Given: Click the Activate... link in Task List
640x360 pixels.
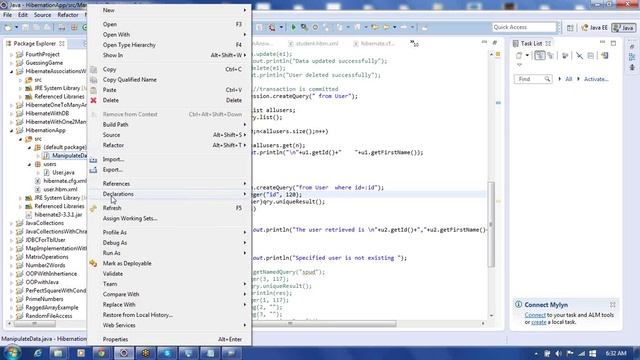Looking at the screenshot, I should click(596, 79).
